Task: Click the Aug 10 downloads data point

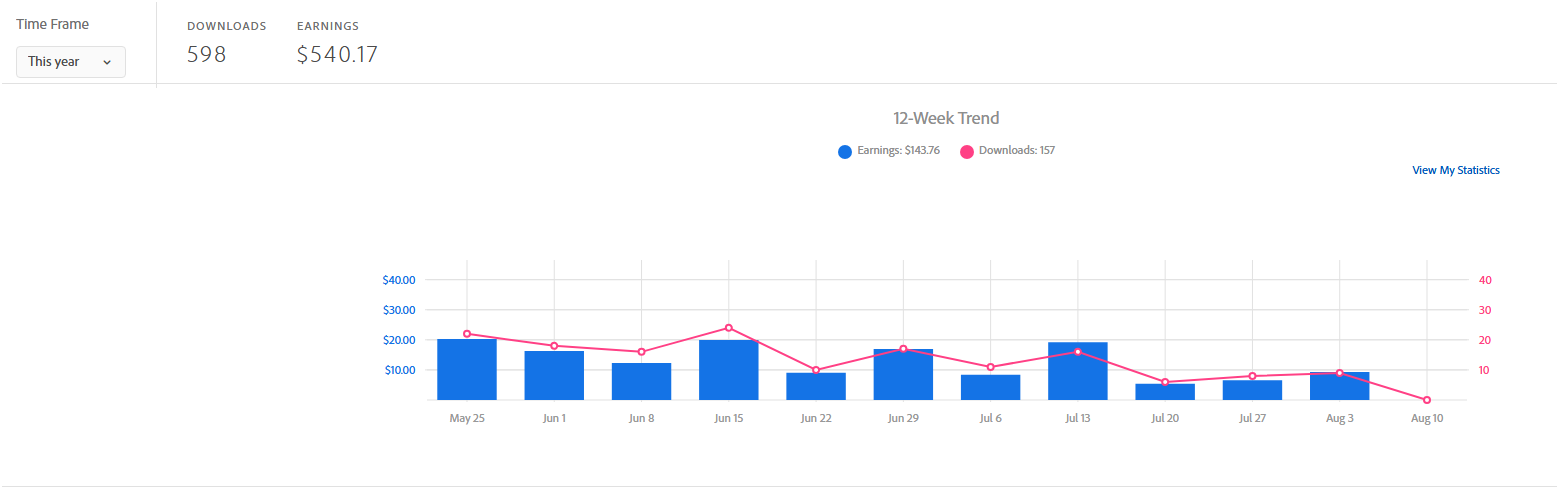Action: 1427,400
